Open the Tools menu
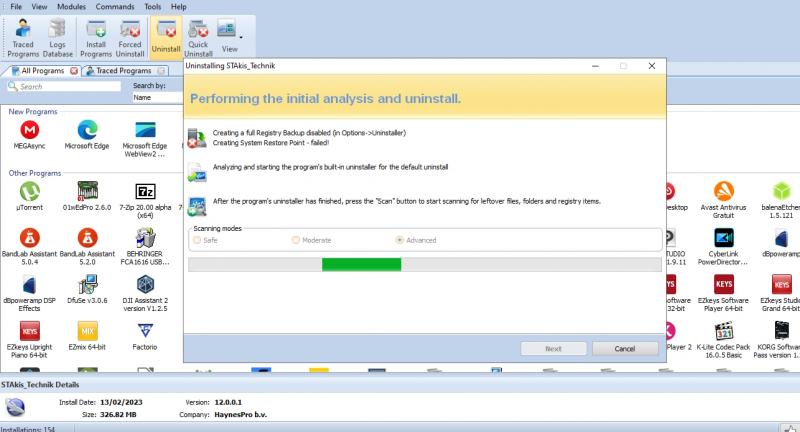 (x=153, y=7)
